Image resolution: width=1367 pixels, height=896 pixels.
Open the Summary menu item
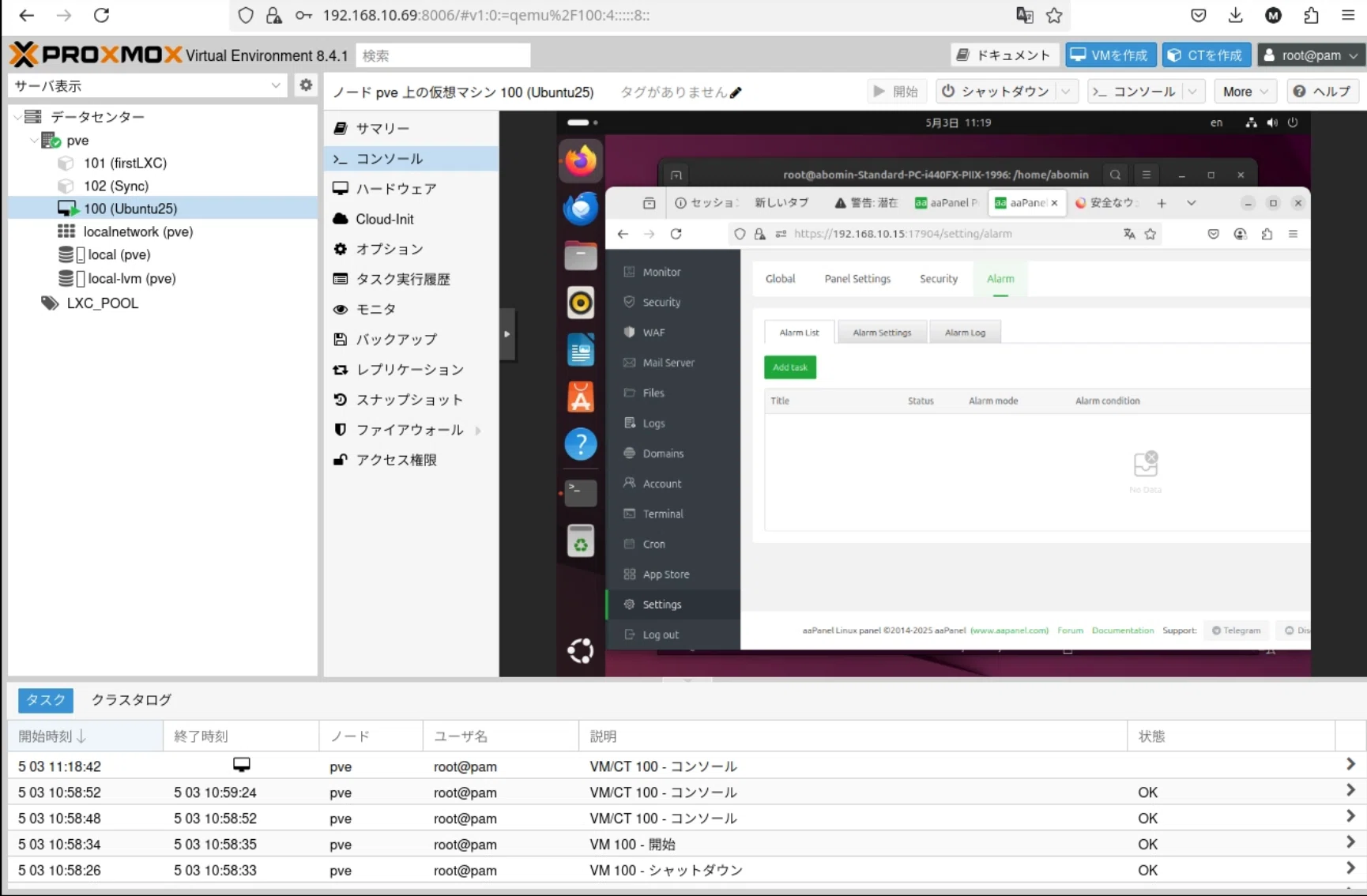click(x=411, y=128)
